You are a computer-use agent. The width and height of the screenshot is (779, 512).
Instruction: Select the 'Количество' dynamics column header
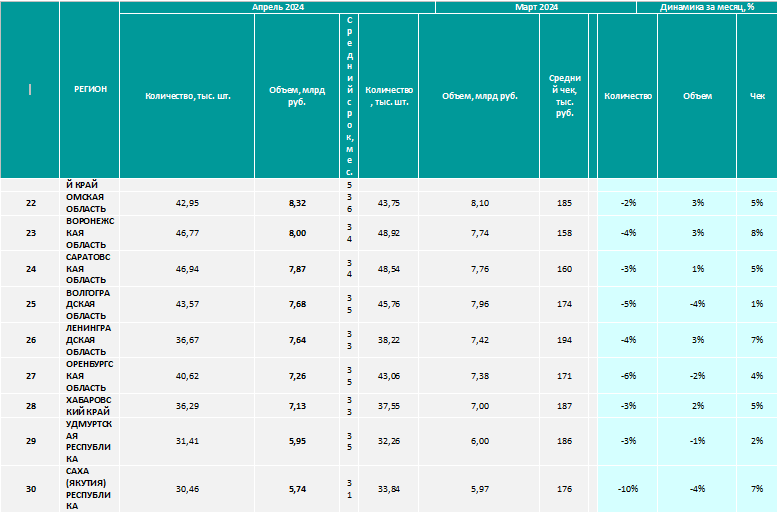[627, 96]
